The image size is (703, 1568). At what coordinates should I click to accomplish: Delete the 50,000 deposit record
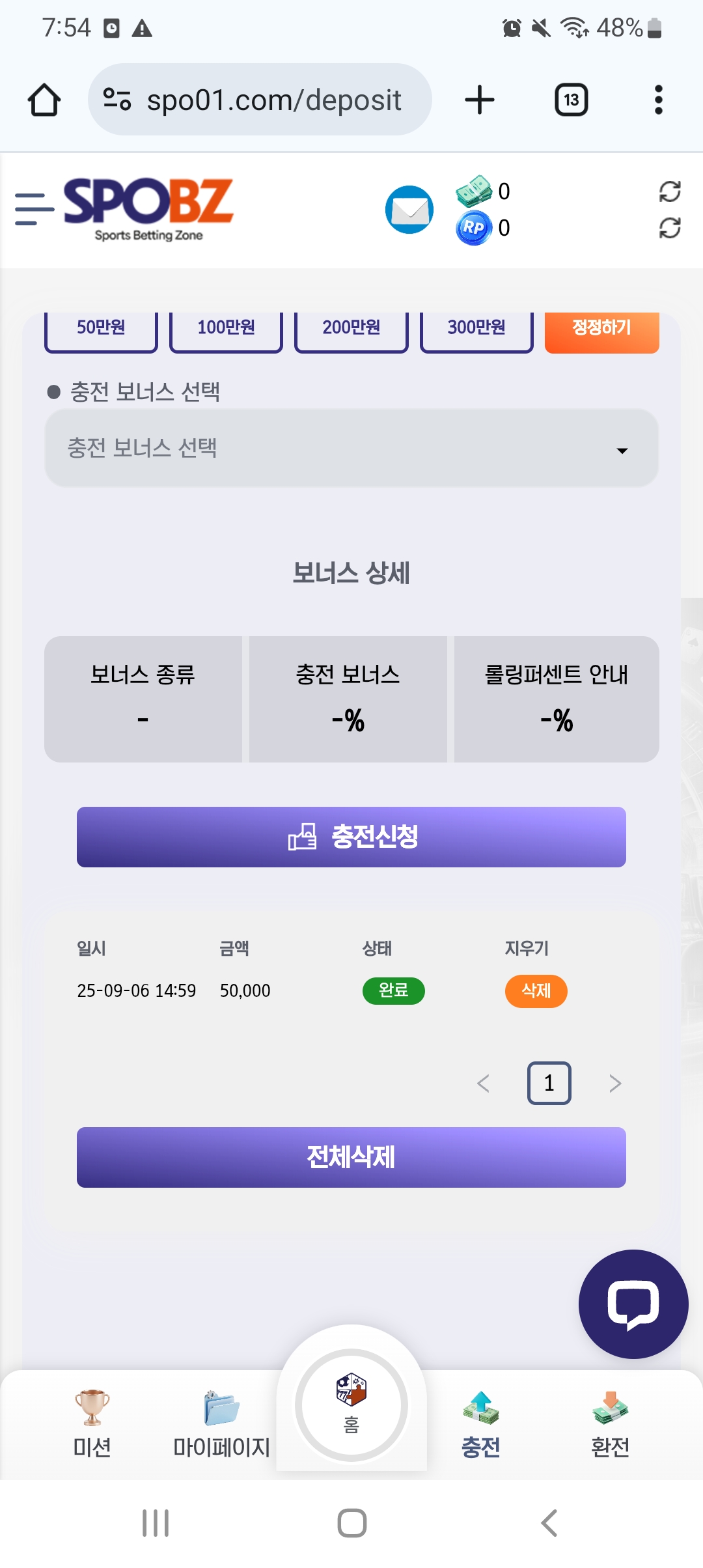(x=536, y=991)
